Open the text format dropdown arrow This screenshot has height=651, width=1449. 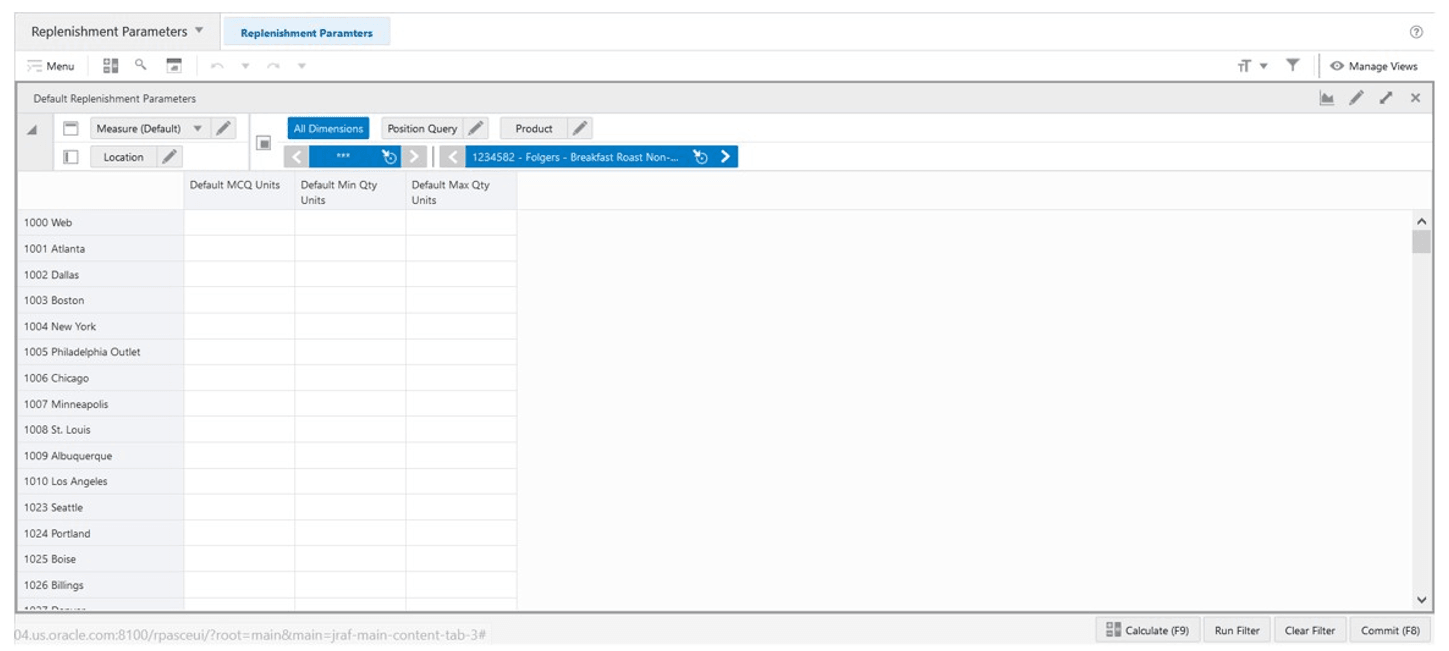(1262, 64)
